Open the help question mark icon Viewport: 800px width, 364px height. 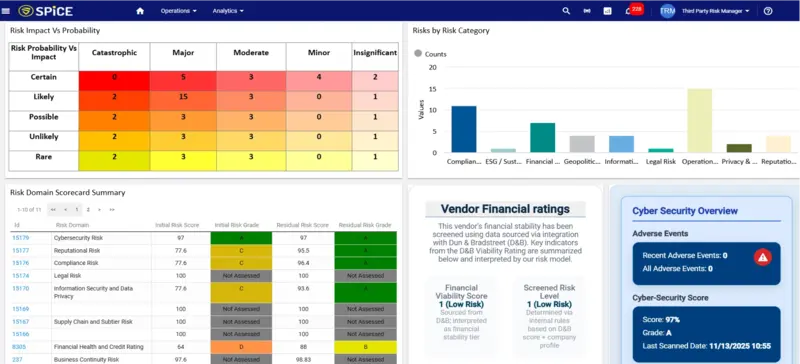pyautogui.click(x=768, y=11)
